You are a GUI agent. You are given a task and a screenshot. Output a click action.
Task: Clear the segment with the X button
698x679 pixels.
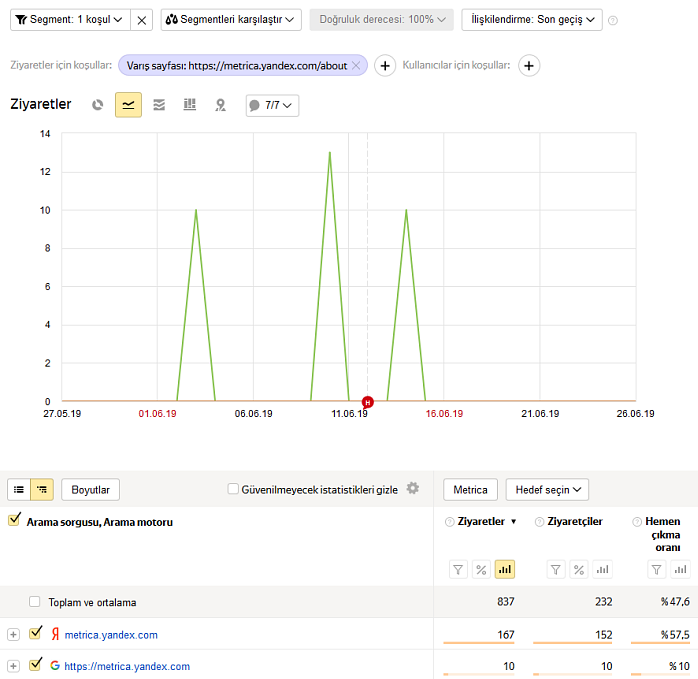pyautogui.click(x=142, y=20)
